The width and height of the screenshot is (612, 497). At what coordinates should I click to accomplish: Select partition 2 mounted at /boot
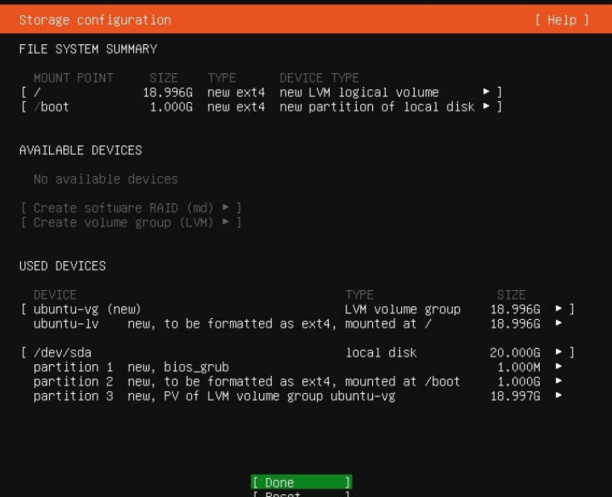(x=297, y=381)
